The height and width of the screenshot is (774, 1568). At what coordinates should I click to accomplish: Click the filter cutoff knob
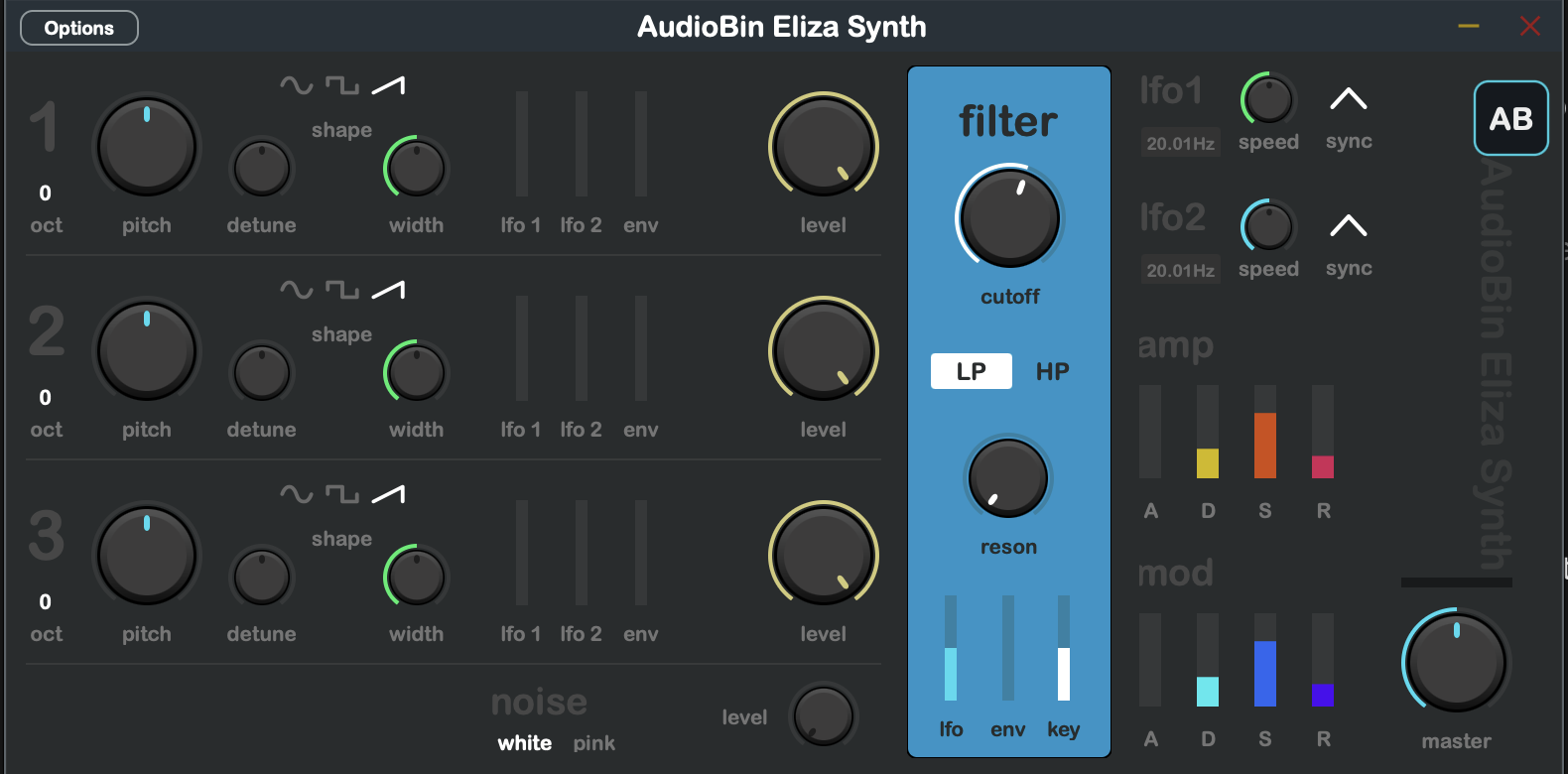click(x=1009, y=218)
